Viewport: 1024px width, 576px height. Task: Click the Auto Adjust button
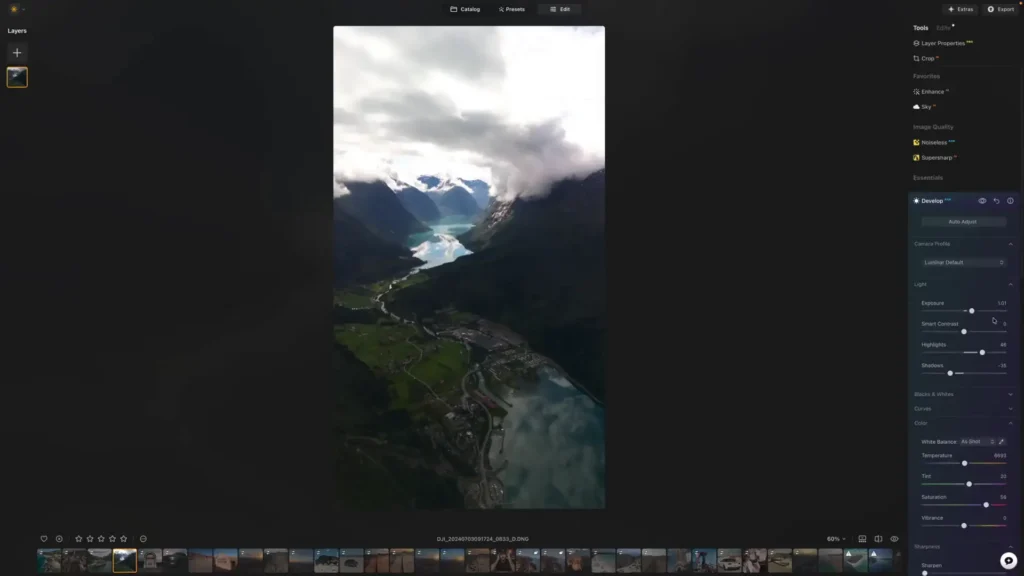click(962, 221)
